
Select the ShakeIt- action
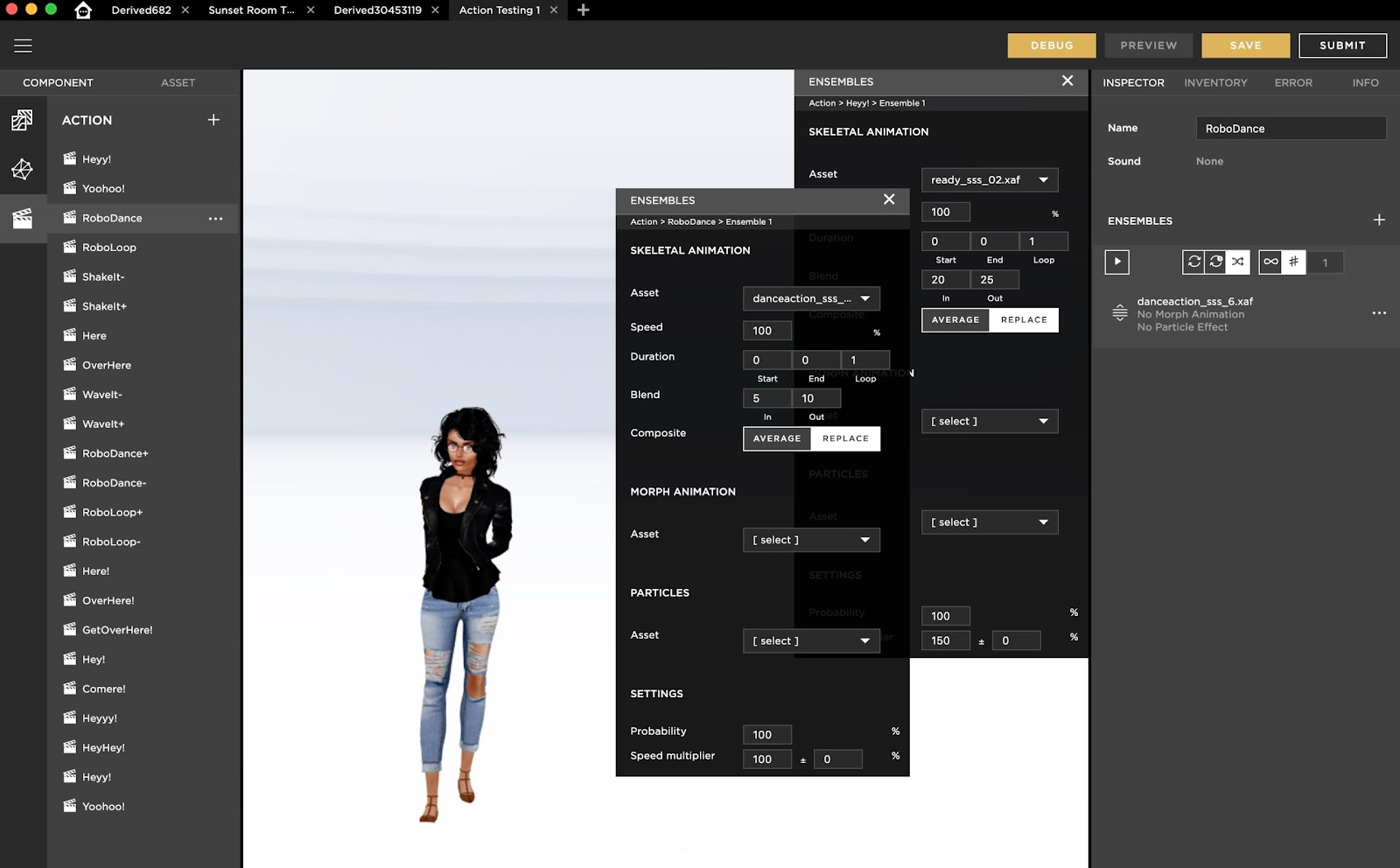tap(103, 276)
